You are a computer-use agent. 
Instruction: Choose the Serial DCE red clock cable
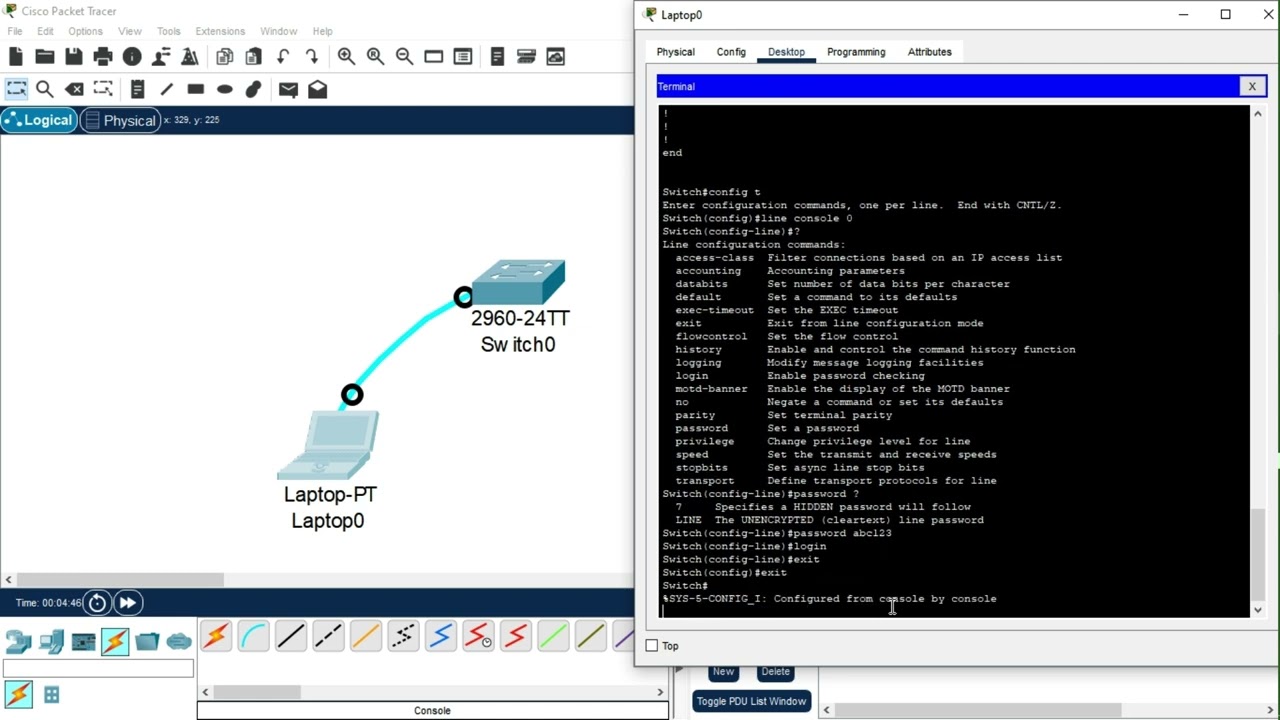coord(478,636)
